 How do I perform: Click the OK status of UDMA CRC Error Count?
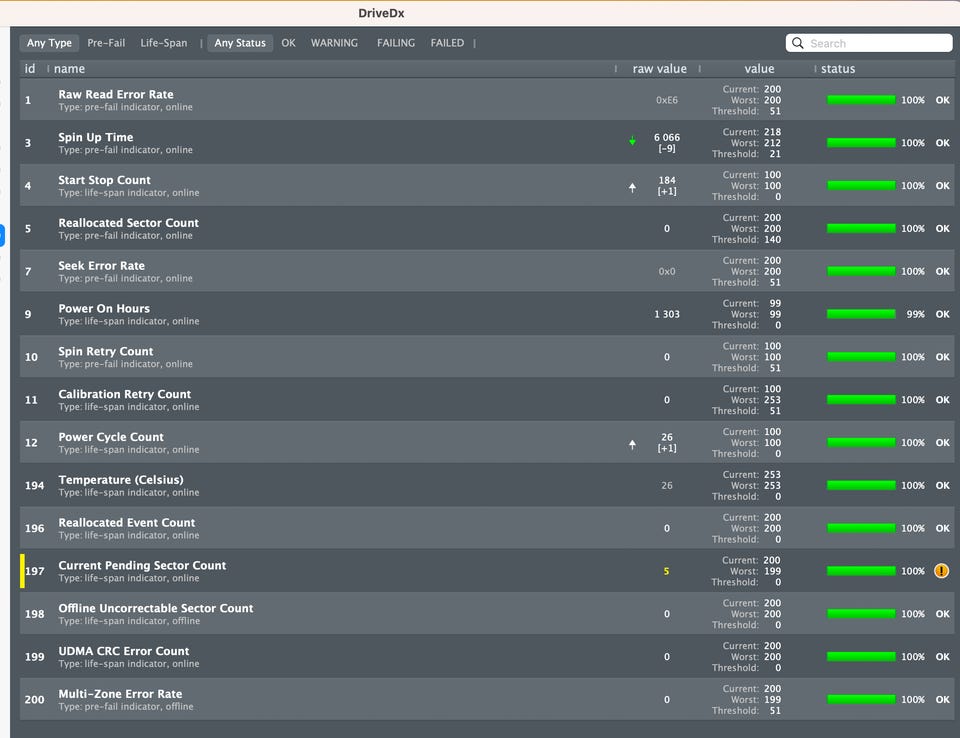click(x=942, y=657)
